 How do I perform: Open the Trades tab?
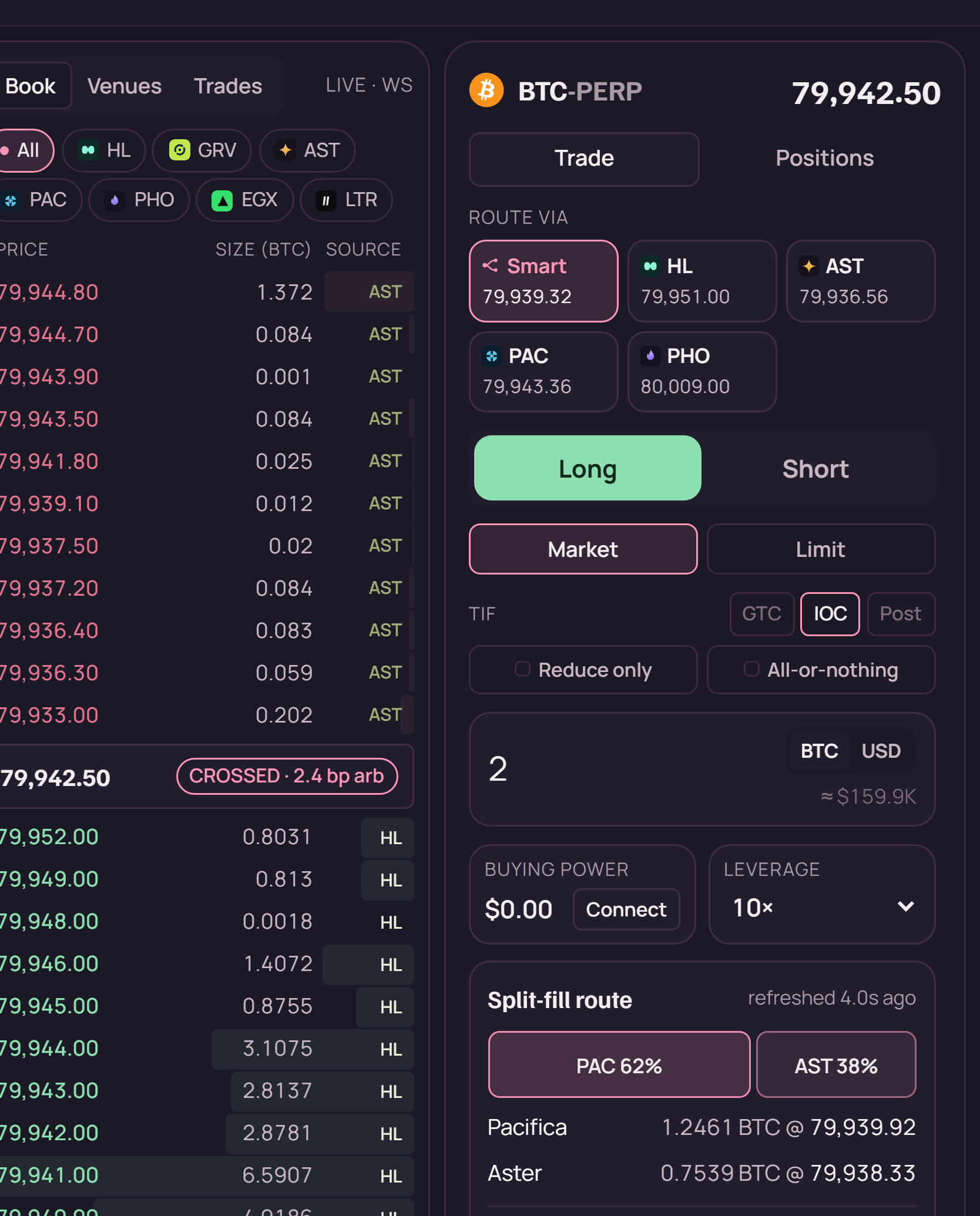point(228,86)
